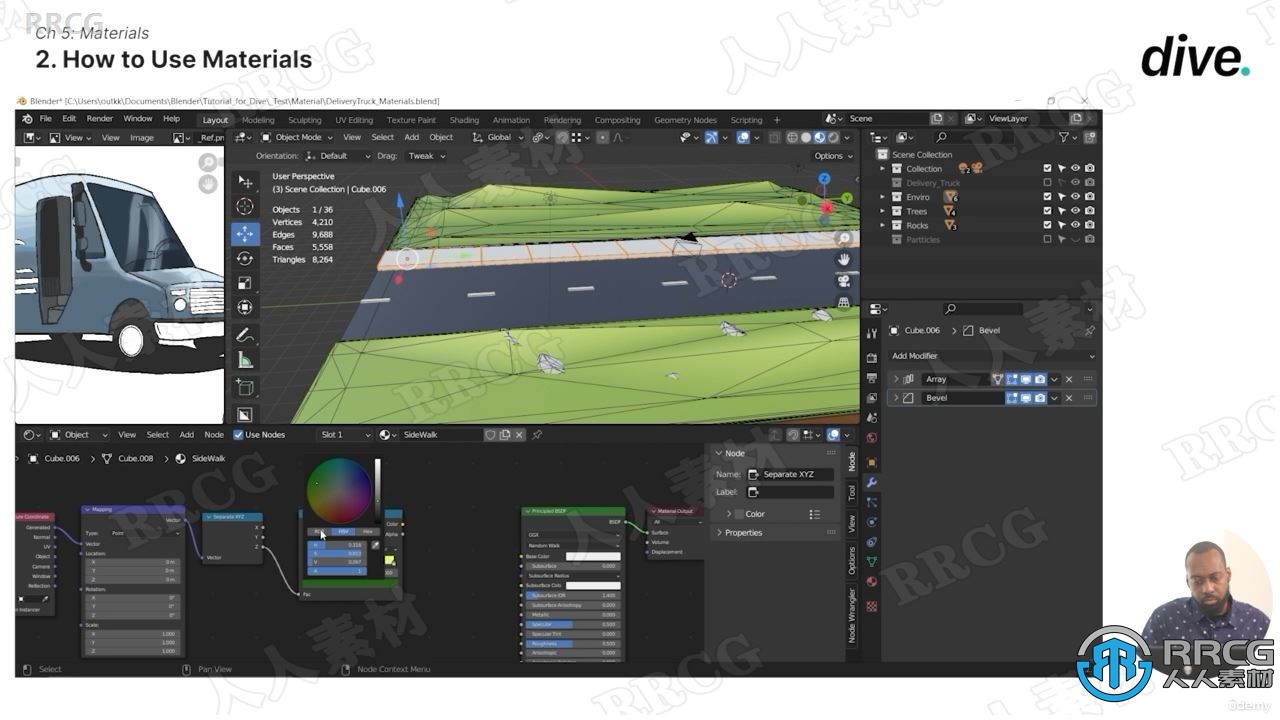Toggle Use Nodes checkbox
This screenshot has height=720, width=1280.
[238, 435]
